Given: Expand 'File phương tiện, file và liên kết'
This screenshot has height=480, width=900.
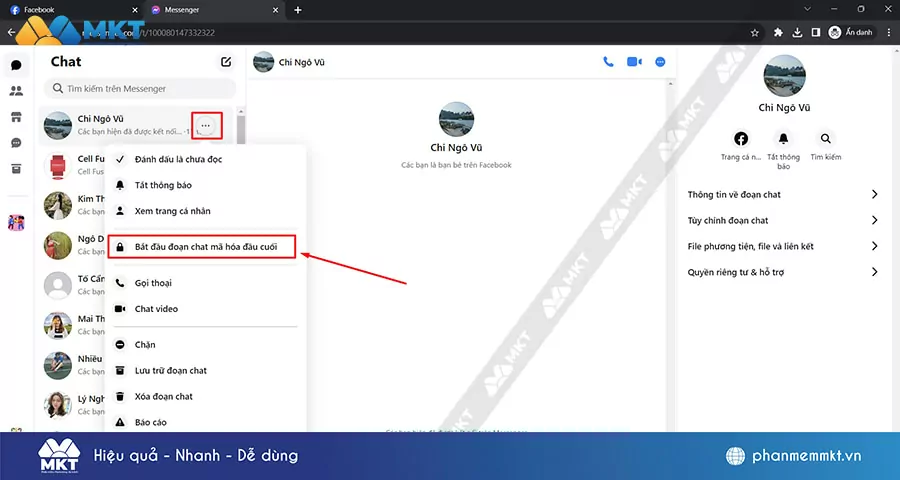Looking at the screenshot, I should click(x=783, y=246).
